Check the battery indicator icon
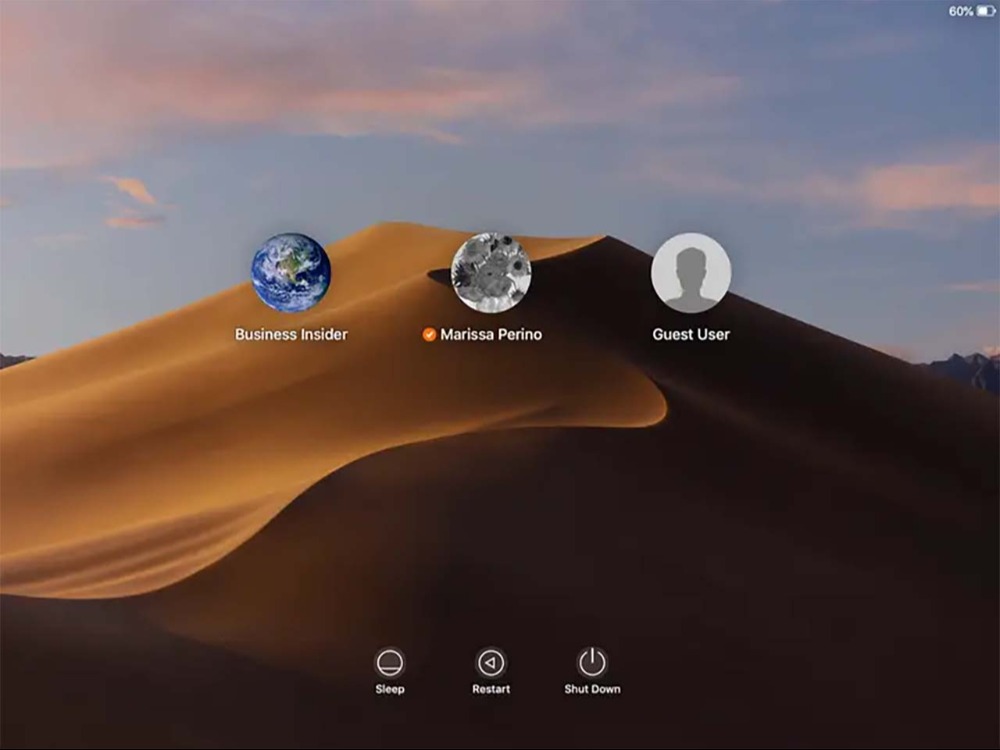The image size is (1000, 750). click(x=985, y=11)
